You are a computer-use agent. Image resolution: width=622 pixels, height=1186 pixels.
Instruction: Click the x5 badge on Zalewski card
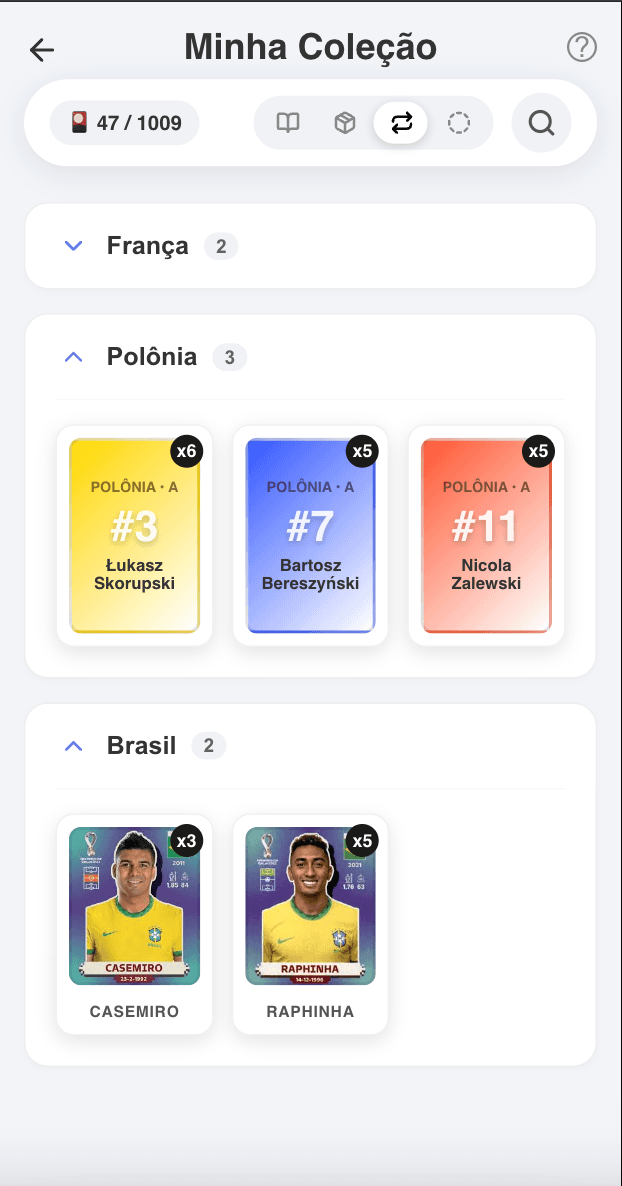click(538, 451)
